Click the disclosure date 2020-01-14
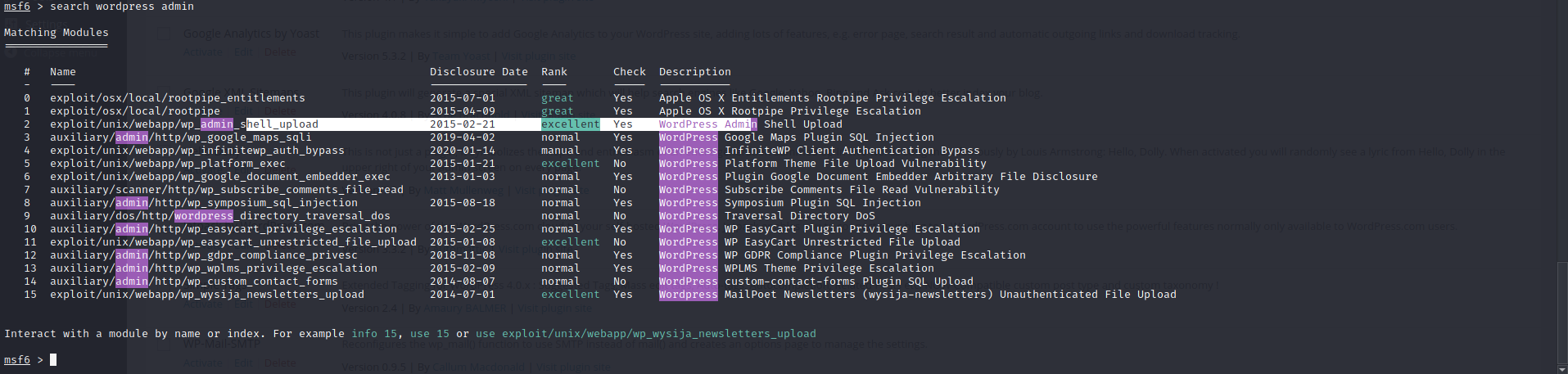The height and width of the screenshot is (374, 1568). pos(463,151)
